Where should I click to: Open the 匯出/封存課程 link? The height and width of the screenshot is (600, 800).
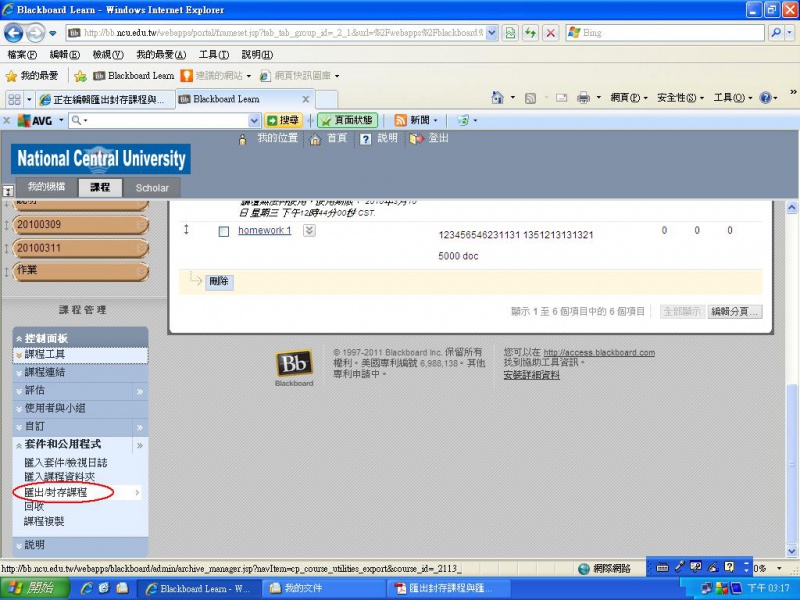pos(56,493)
